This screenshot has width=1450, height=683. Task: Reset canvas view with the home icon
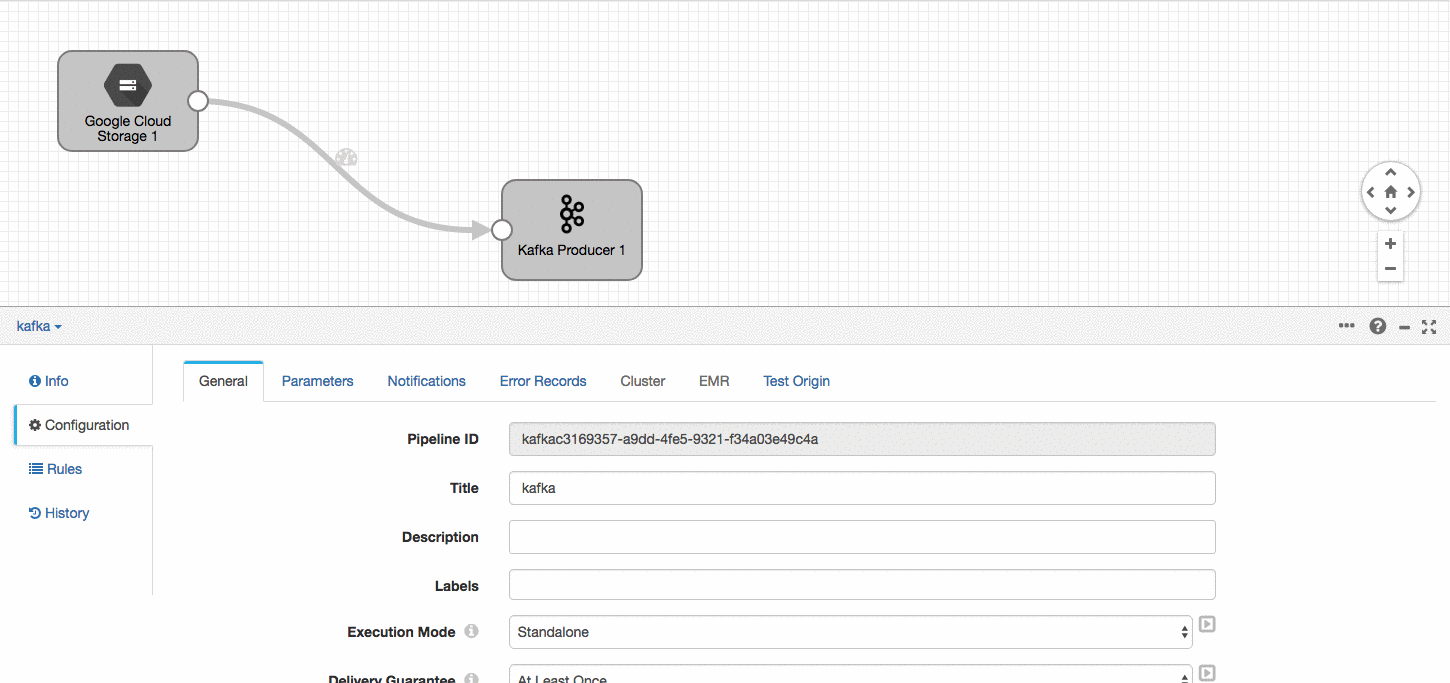1390,192
